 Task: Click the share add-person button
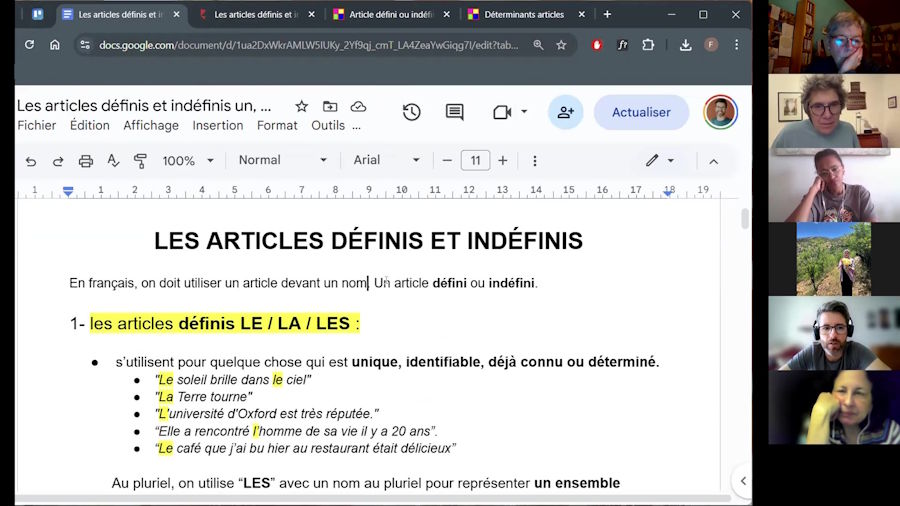(565, 112)
